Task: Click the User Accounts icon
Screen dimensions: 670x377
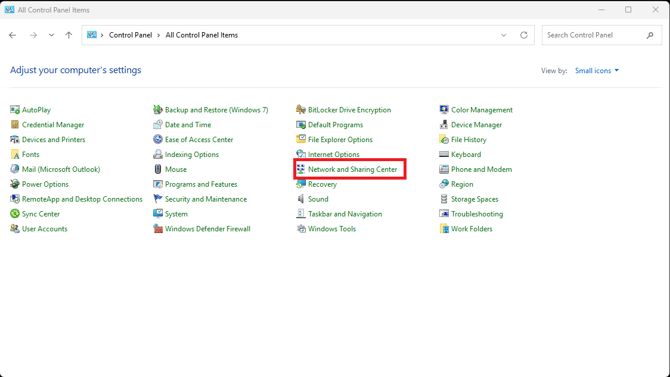Action: pyautogui.click(x=15, y=229)
